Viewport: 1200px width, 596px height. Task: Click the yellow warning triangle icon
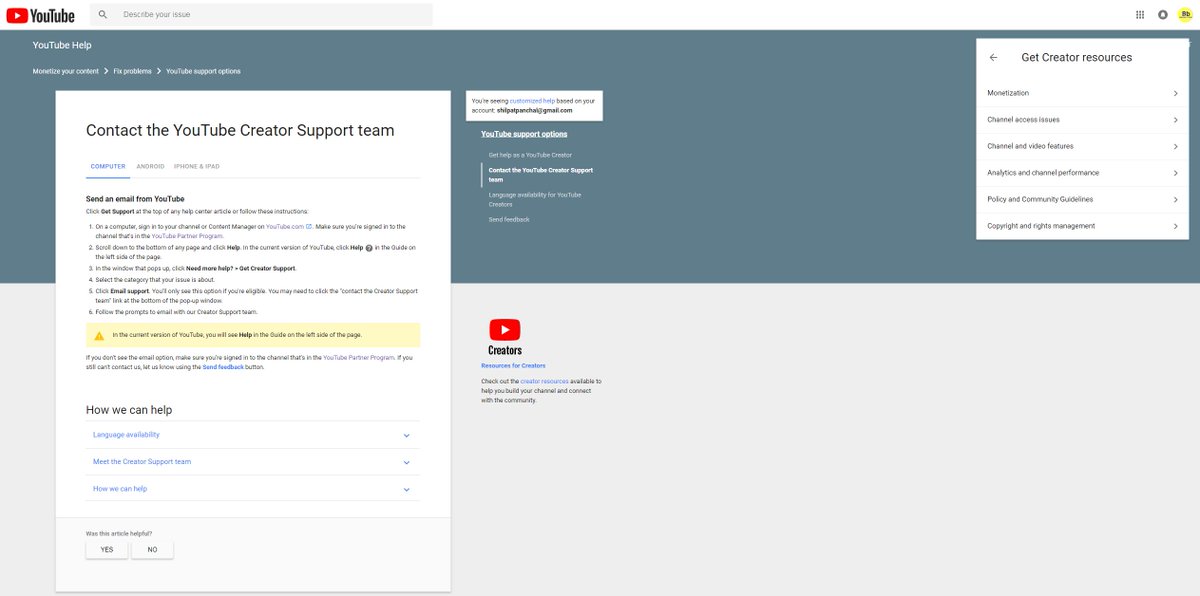pyautogui.click(x=99, y=335)
